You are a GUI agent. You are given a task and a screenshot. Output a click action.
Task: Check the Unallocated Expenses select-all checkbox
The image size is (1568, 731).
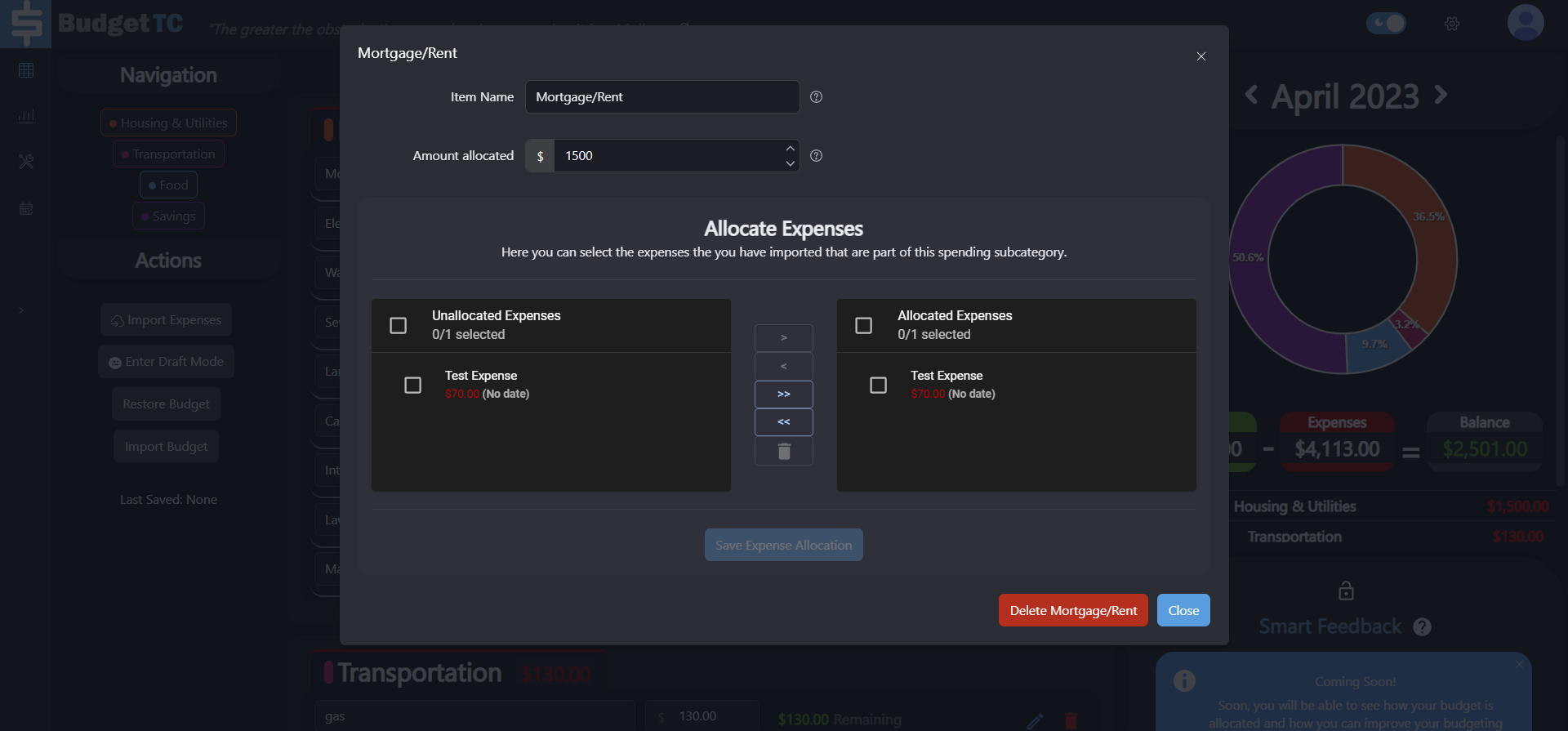[399, 326]
